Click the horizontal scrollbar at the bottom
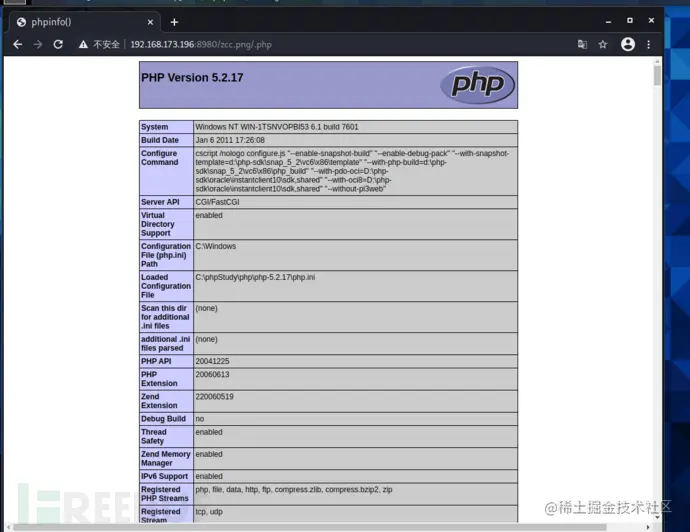This screenshot has height=532, width=690. tap(310, 527)
